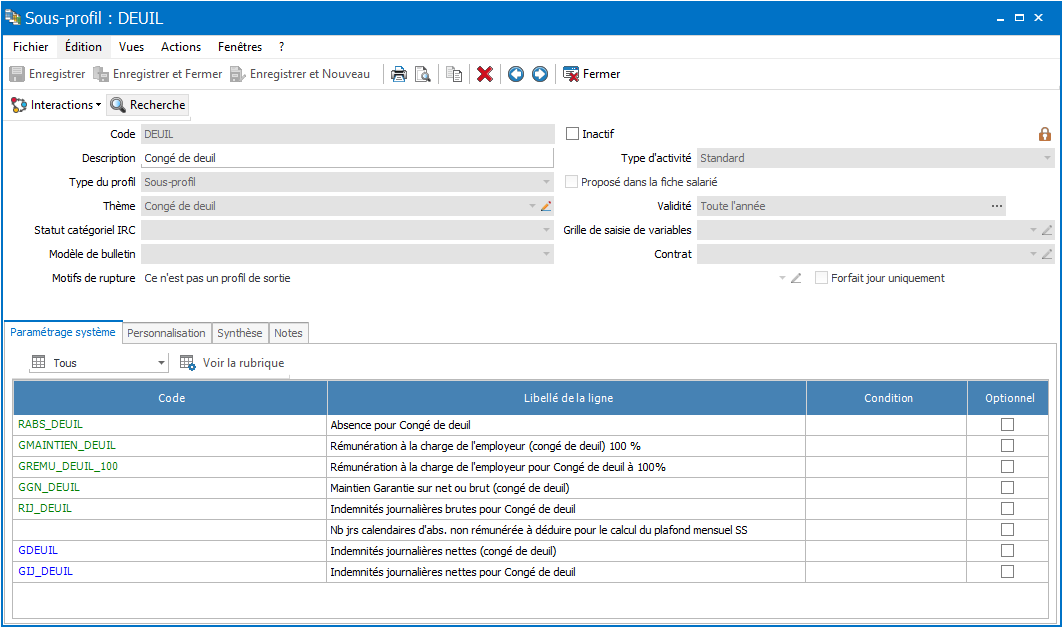Open Modèle de bulletin dropdown

tap(546, 254)
